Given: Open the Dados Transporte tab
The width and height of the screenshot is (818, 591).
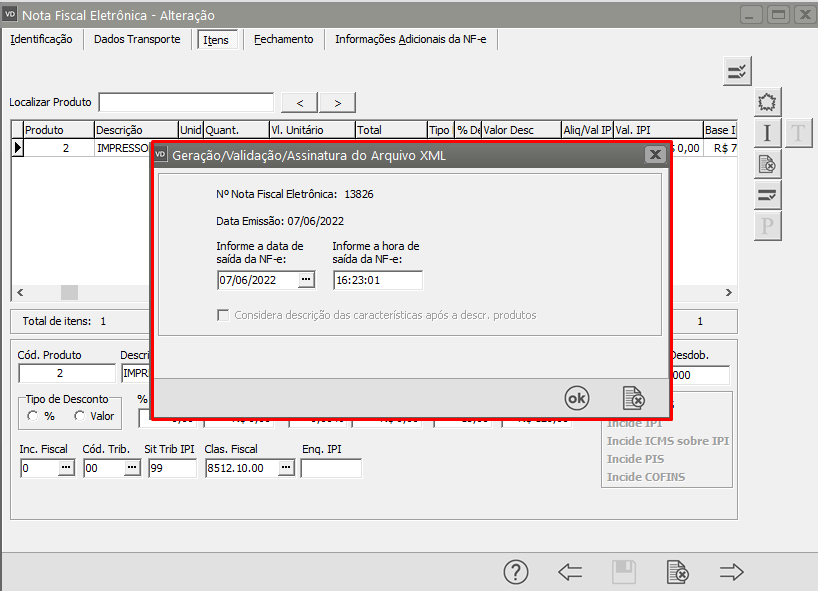Looking at the screenshot, I should coord(137,40).
